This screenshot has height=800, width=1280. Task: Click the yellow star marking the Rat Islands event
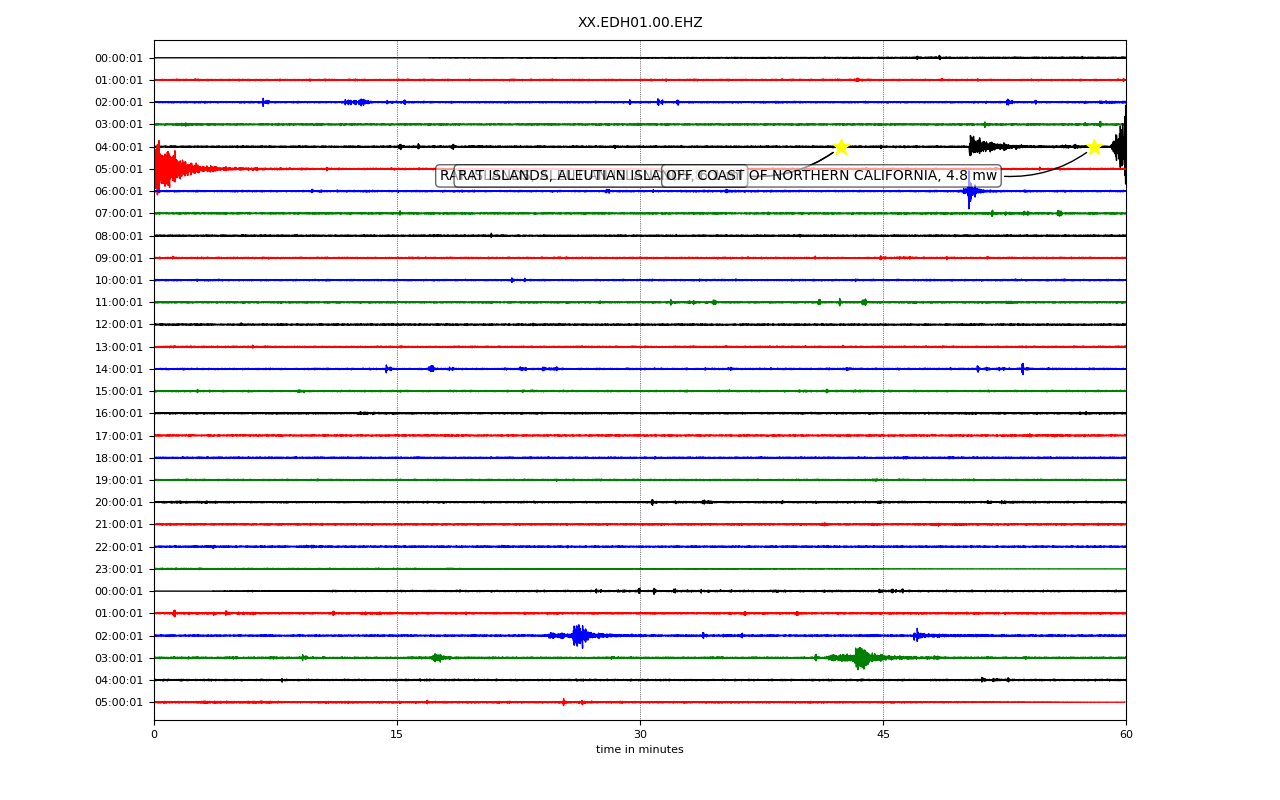tap(841, 147)
